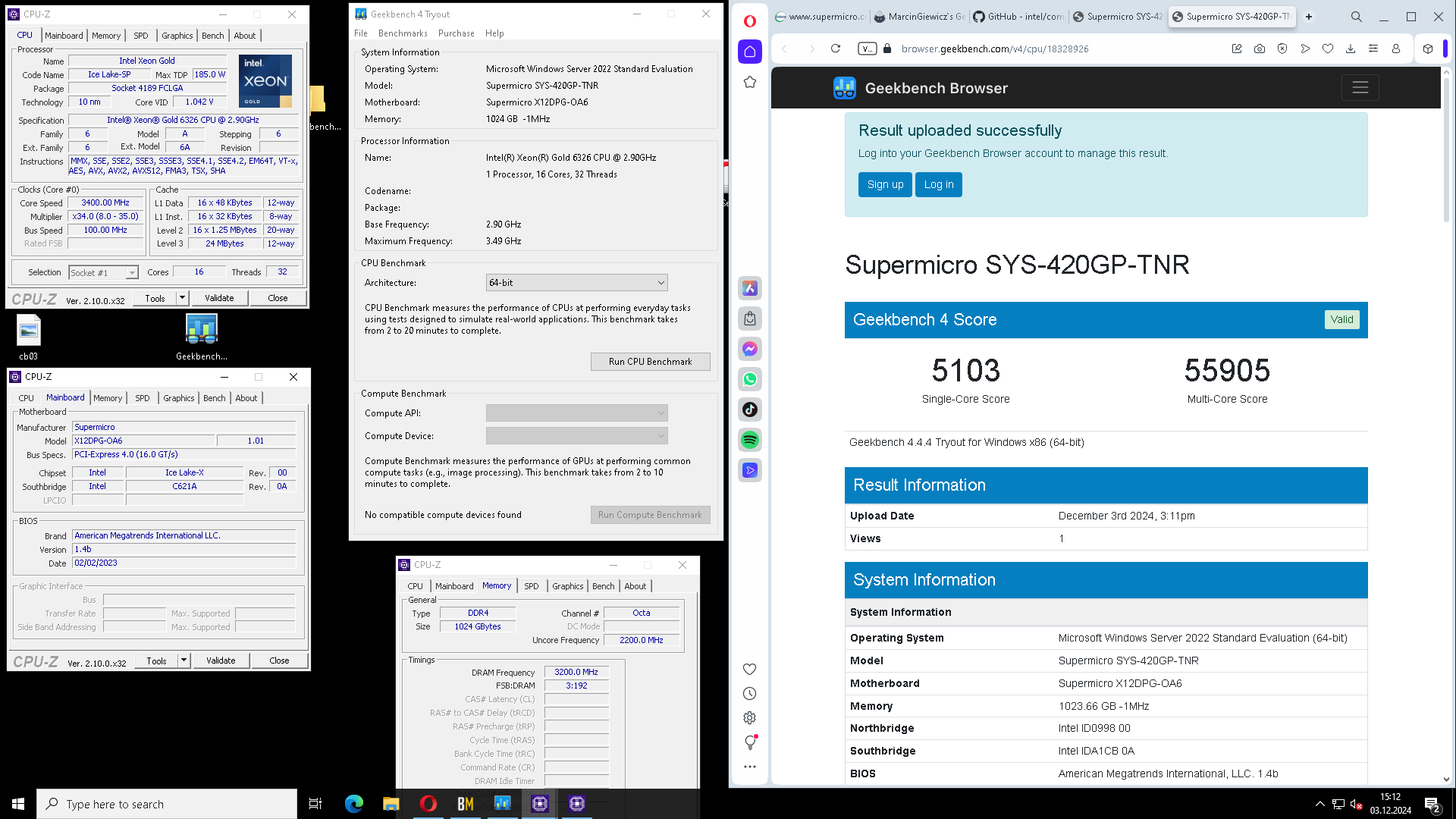Open Opera settings gear in sidebar
The width and height of the screenshot is (1456, 819).
[x=750, y=717]
